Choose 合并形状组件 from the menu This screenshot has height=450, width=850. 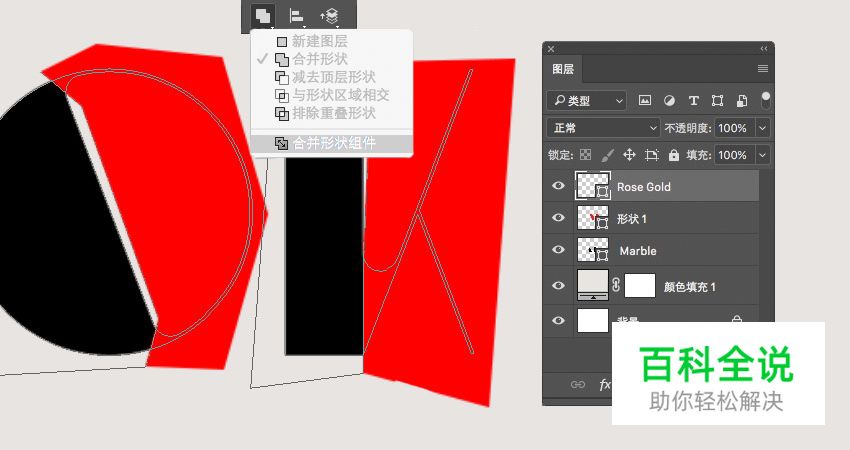tap(334, 143)
